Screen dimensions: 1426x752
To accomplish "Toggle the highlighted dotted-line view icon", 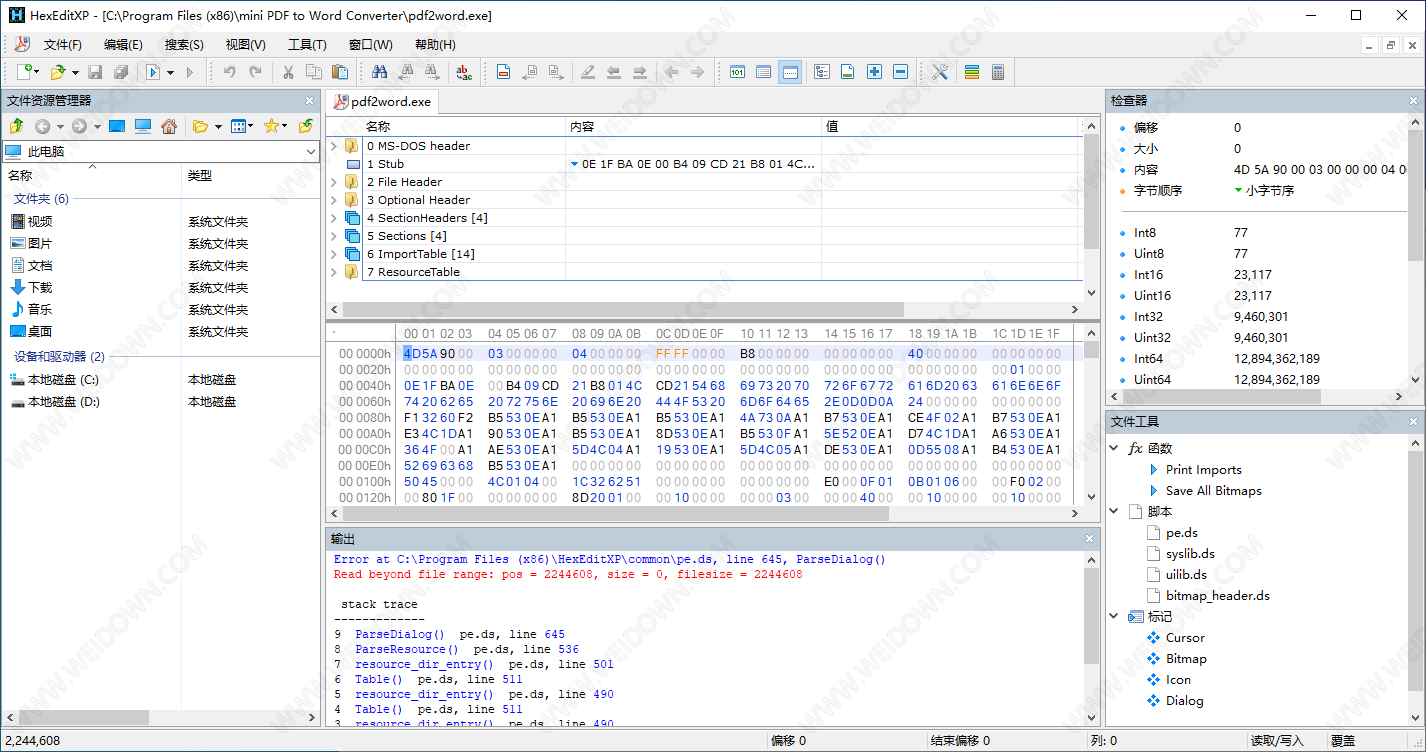I will [x=790, y=72].
